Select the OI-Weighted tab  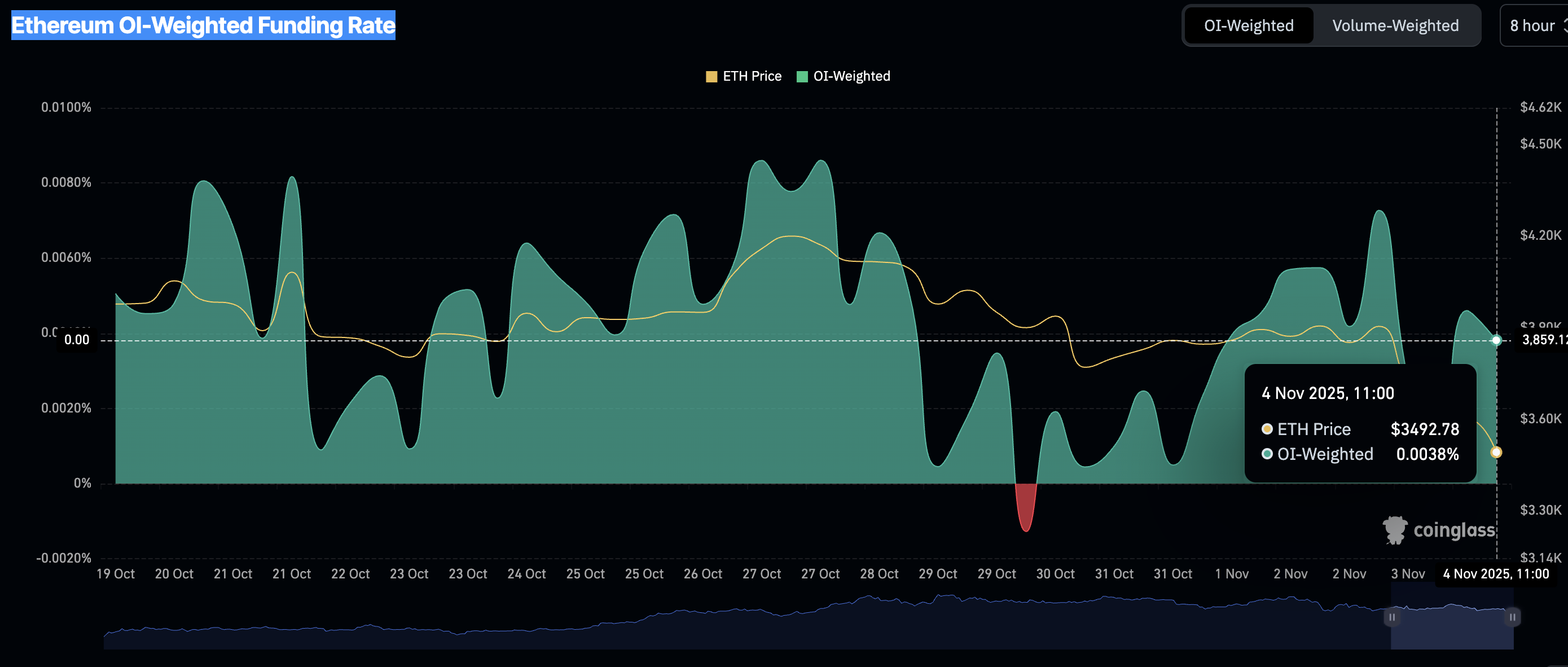pyautogui.click(x=1249, y=25)
